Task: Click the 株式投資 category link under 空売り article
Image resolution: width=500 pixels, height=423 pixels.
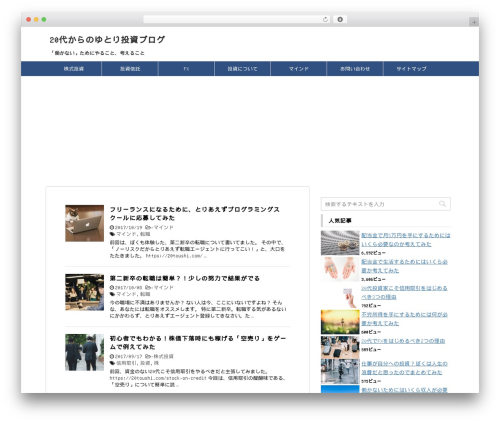Action: click(x=163, y=356)
